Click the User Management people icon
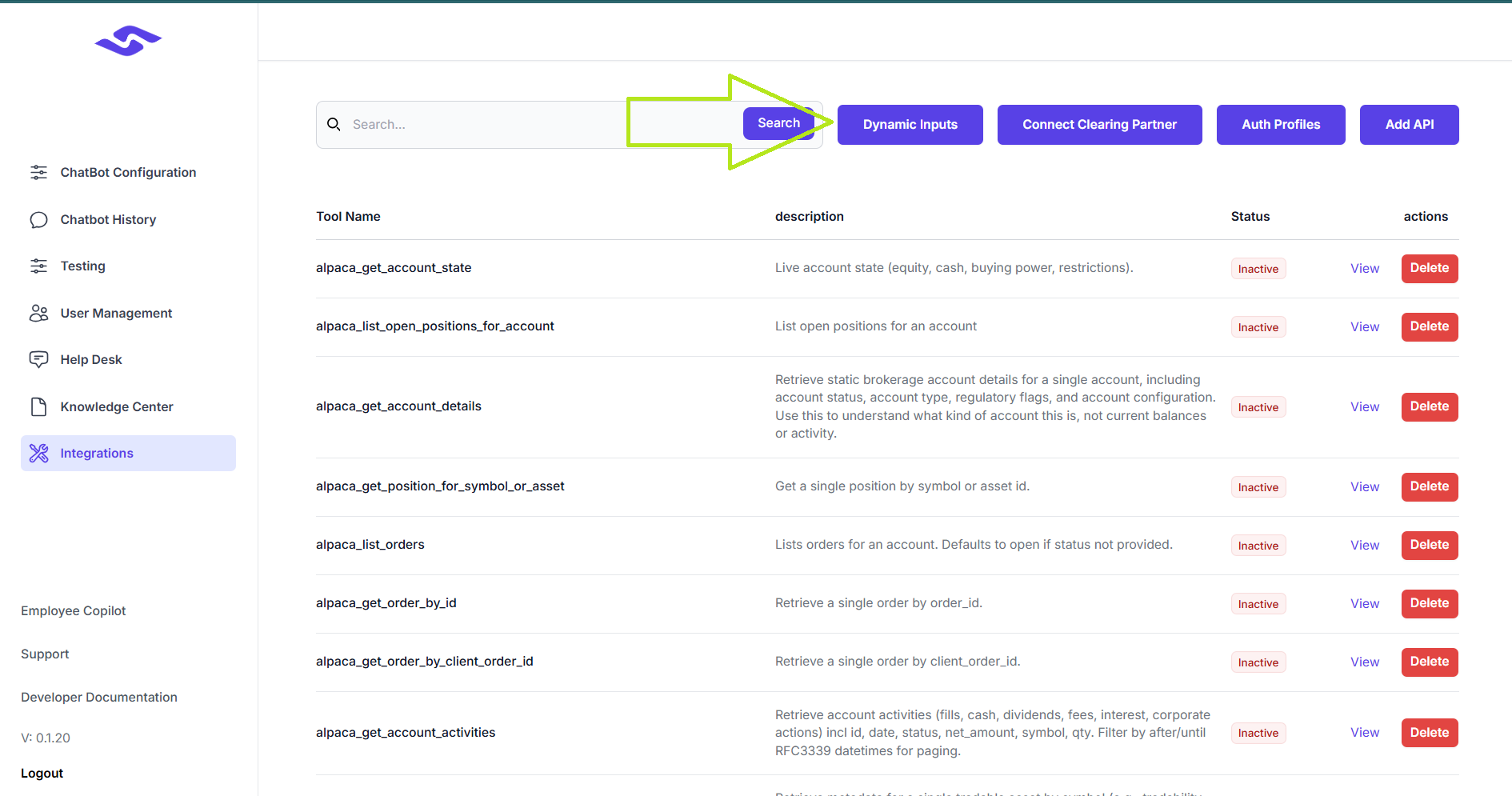Image resolution: width=1512 pixels, height=796 pixels. [x=38, y=314]
